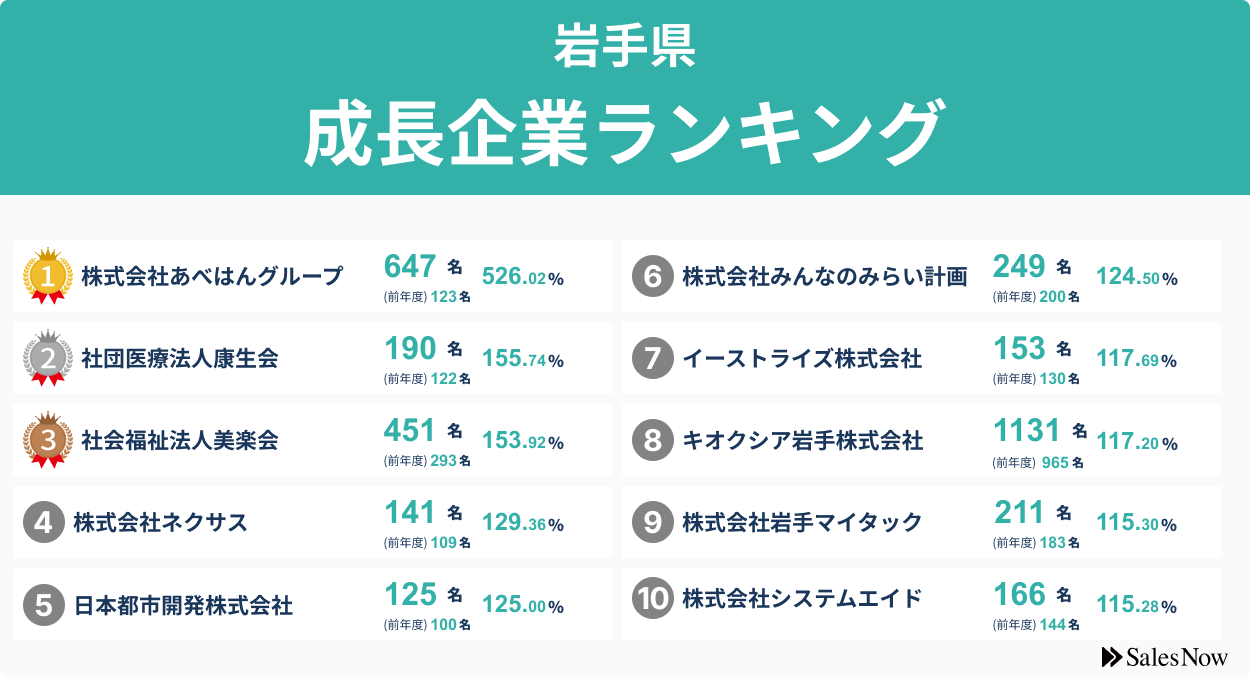
Task: Click the 526.02% growth rate figure
Action: 523,277
